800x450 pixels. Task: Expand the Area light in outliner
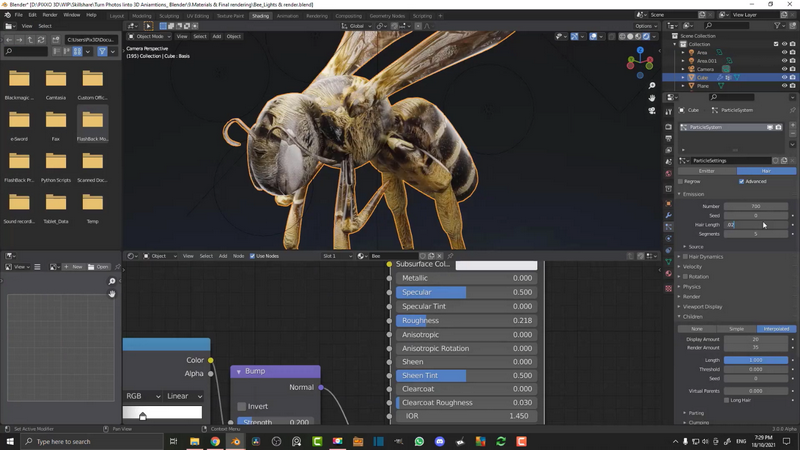coord(683,53)
